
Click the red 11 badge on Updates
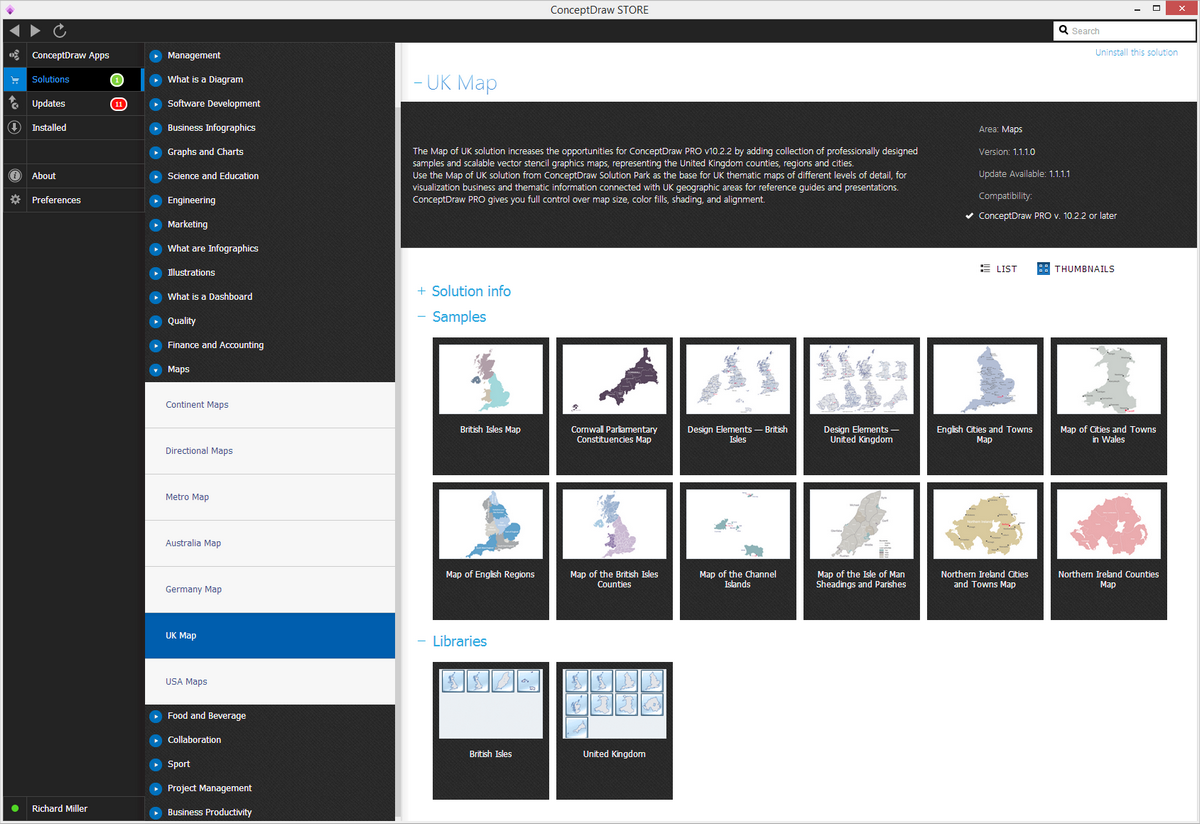point(119,104)
